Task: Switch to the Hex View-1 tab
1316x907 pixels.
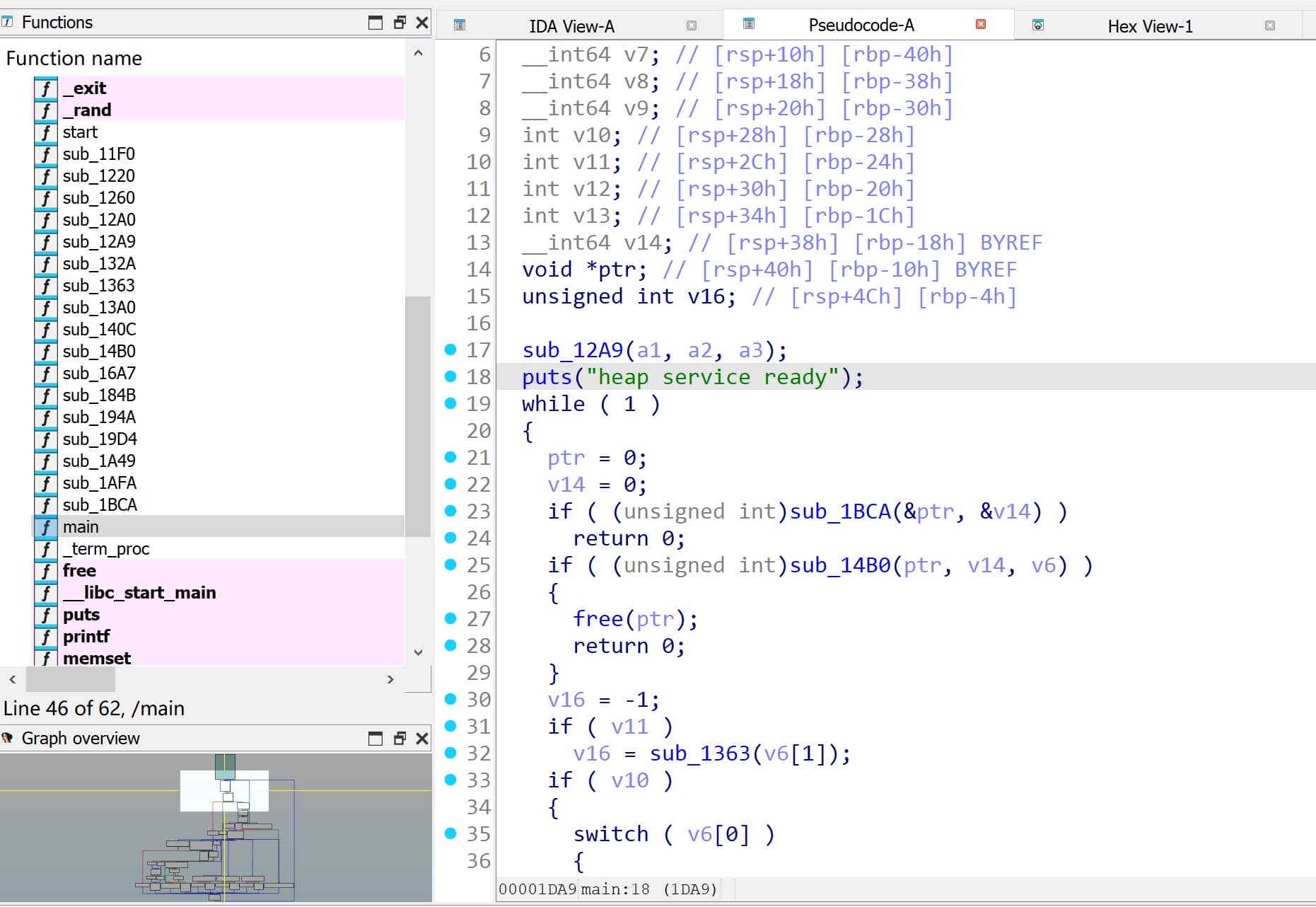Action: (1149, 26)
